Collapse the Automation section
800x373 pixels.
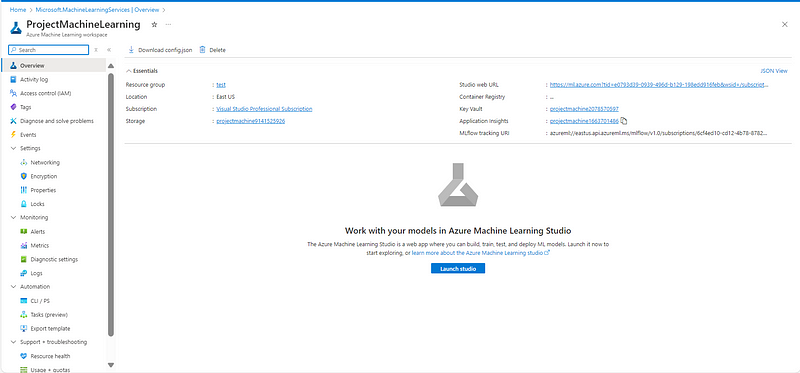point(13,287)
